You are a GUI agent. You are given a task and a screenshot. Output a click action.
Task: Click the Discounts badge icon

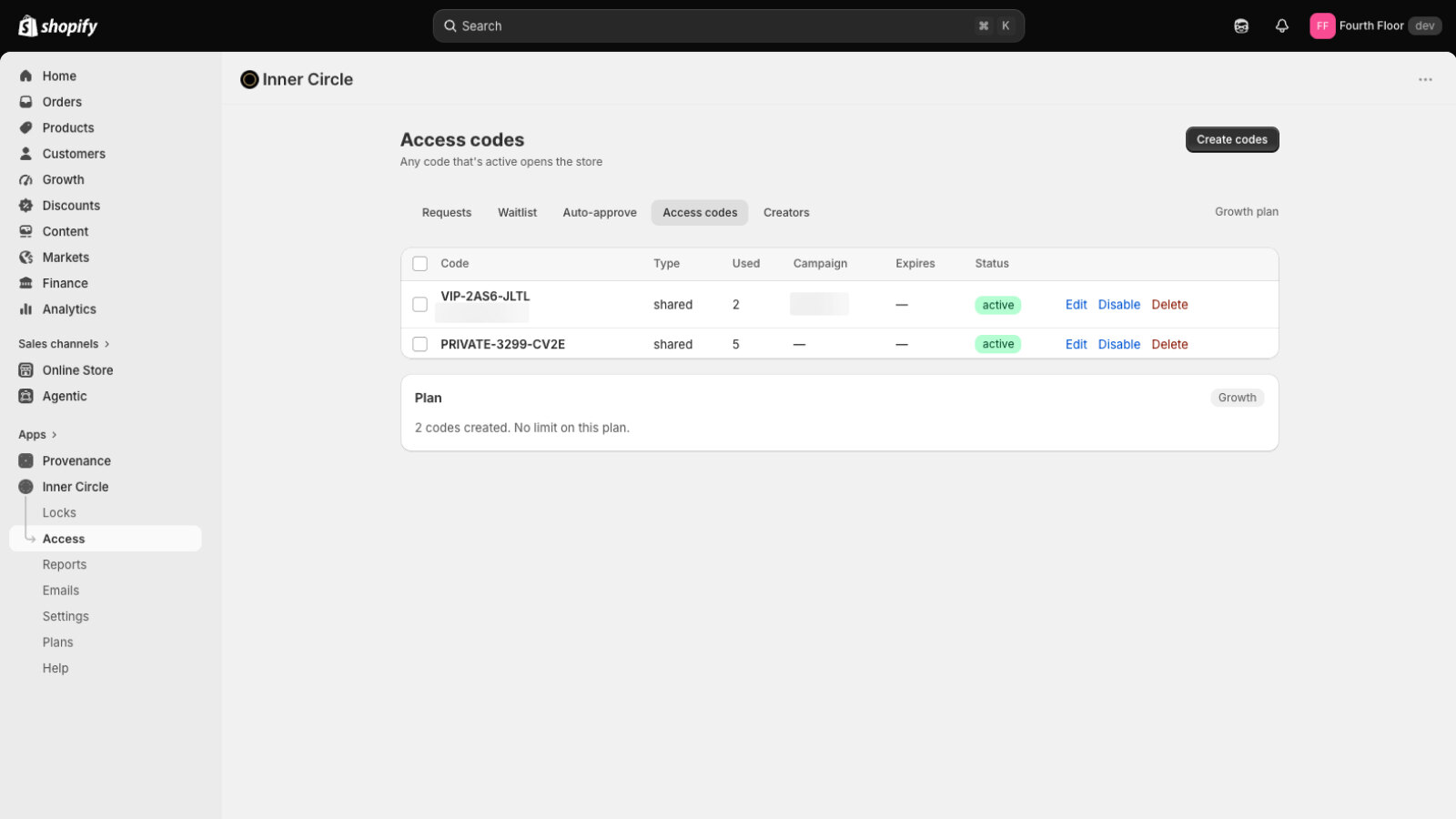[25, 206]
